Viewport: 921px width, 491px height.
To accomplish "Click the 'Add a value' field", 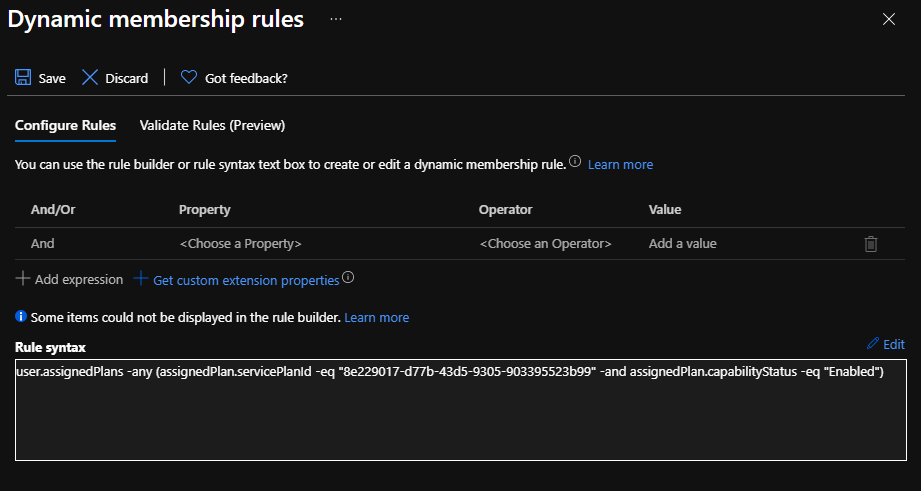I will click(x=682, y=243).
